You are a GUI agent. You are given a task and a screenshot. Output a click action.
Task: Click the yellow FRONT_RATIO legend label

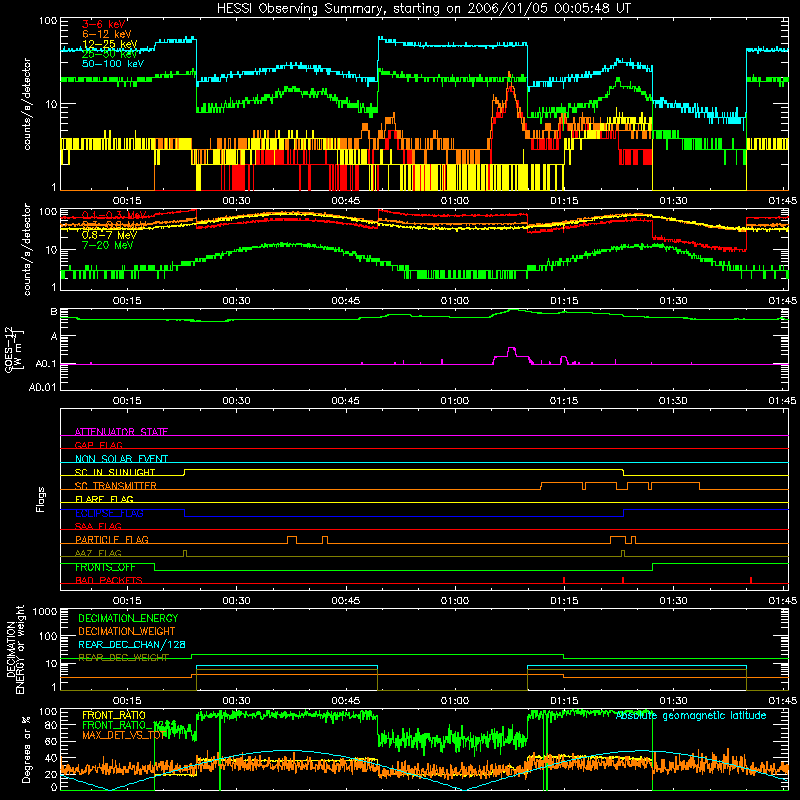[114, 715]
